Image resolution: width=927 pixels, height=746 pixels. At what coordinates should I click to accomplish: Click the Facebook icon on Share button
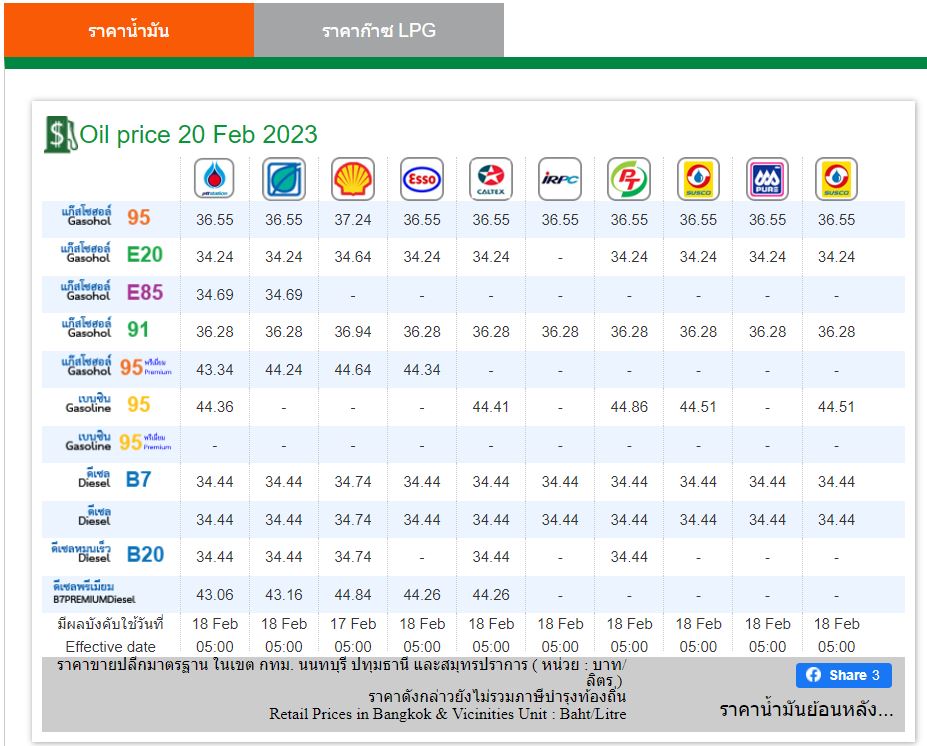tap(813, 675)
